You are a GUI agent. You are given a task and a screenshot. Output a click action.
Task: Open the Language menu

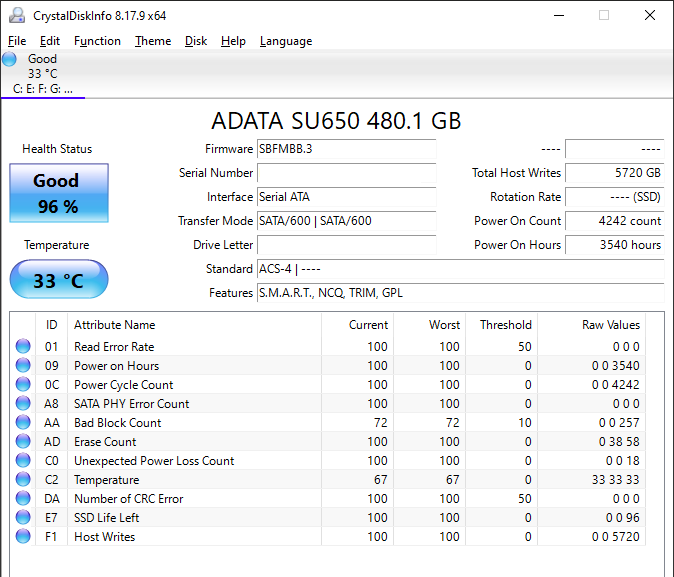(x=285, y=41)
